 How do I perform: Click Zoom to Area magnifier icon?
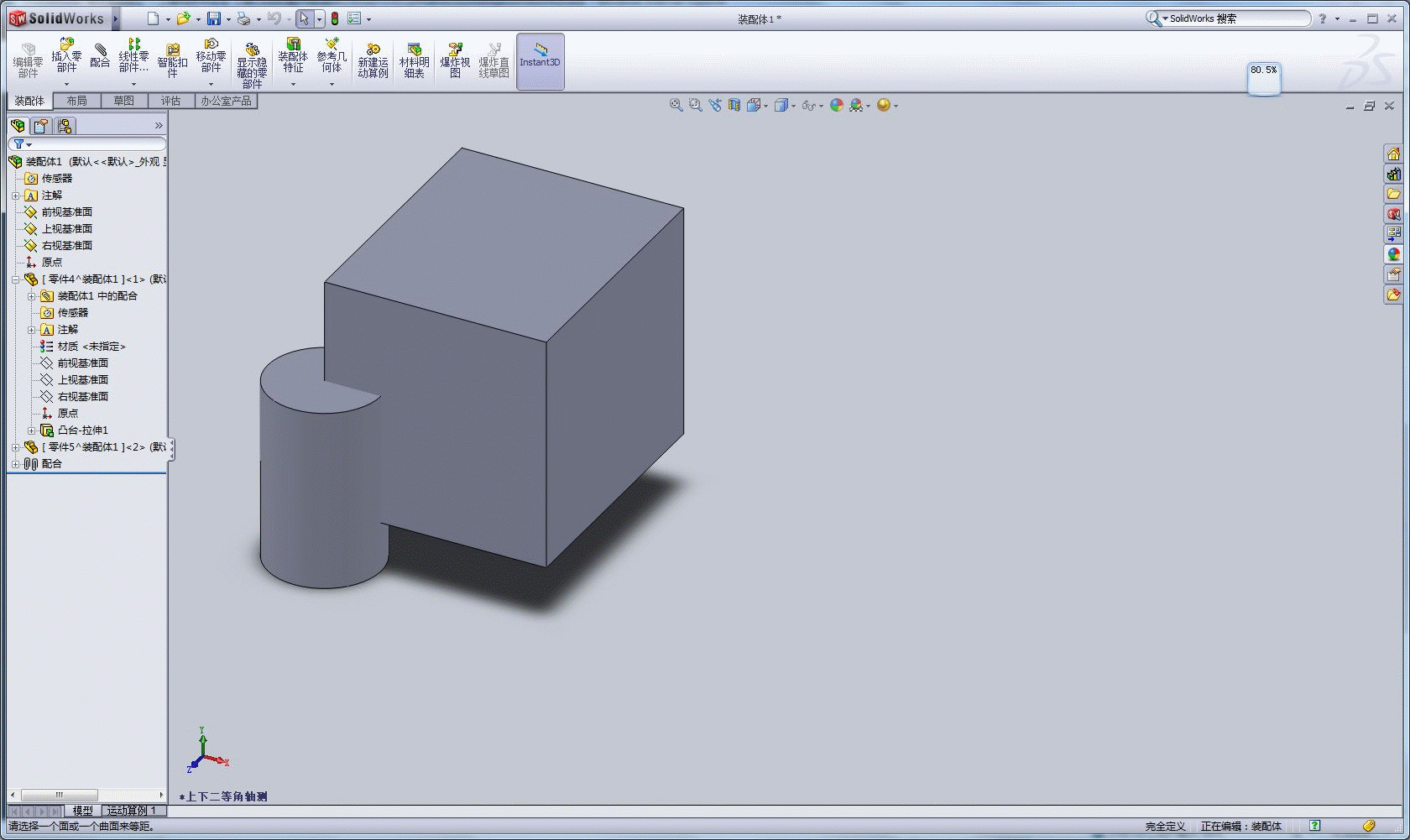coord(695,105)
